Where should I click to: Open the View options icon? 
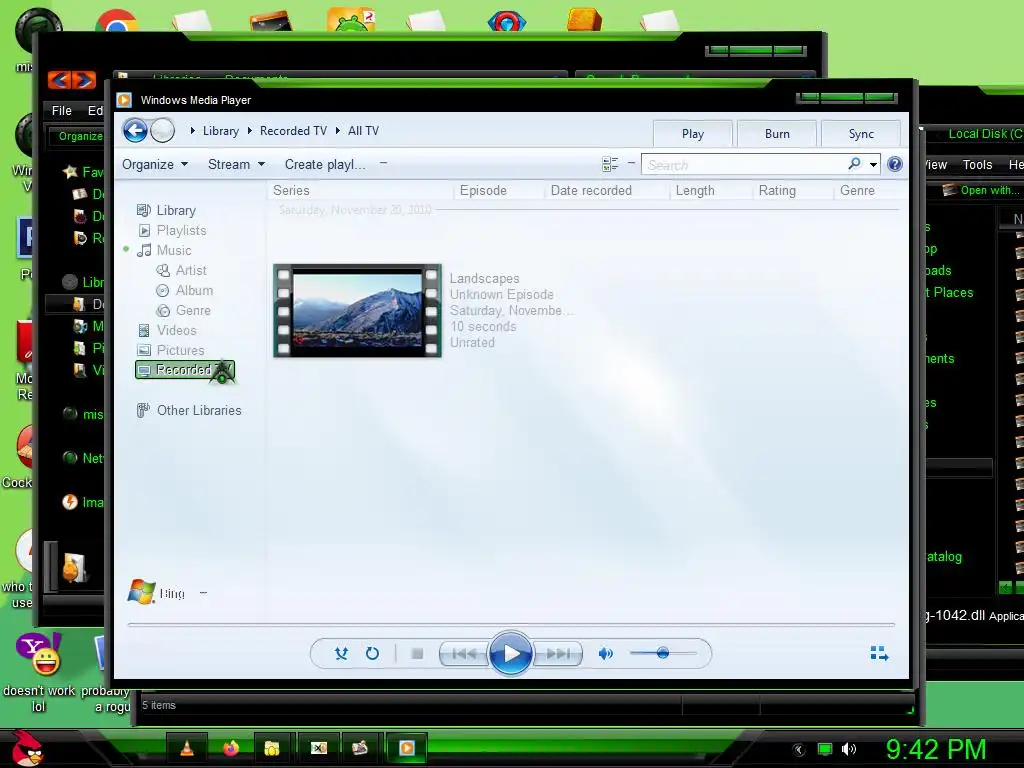610,165
